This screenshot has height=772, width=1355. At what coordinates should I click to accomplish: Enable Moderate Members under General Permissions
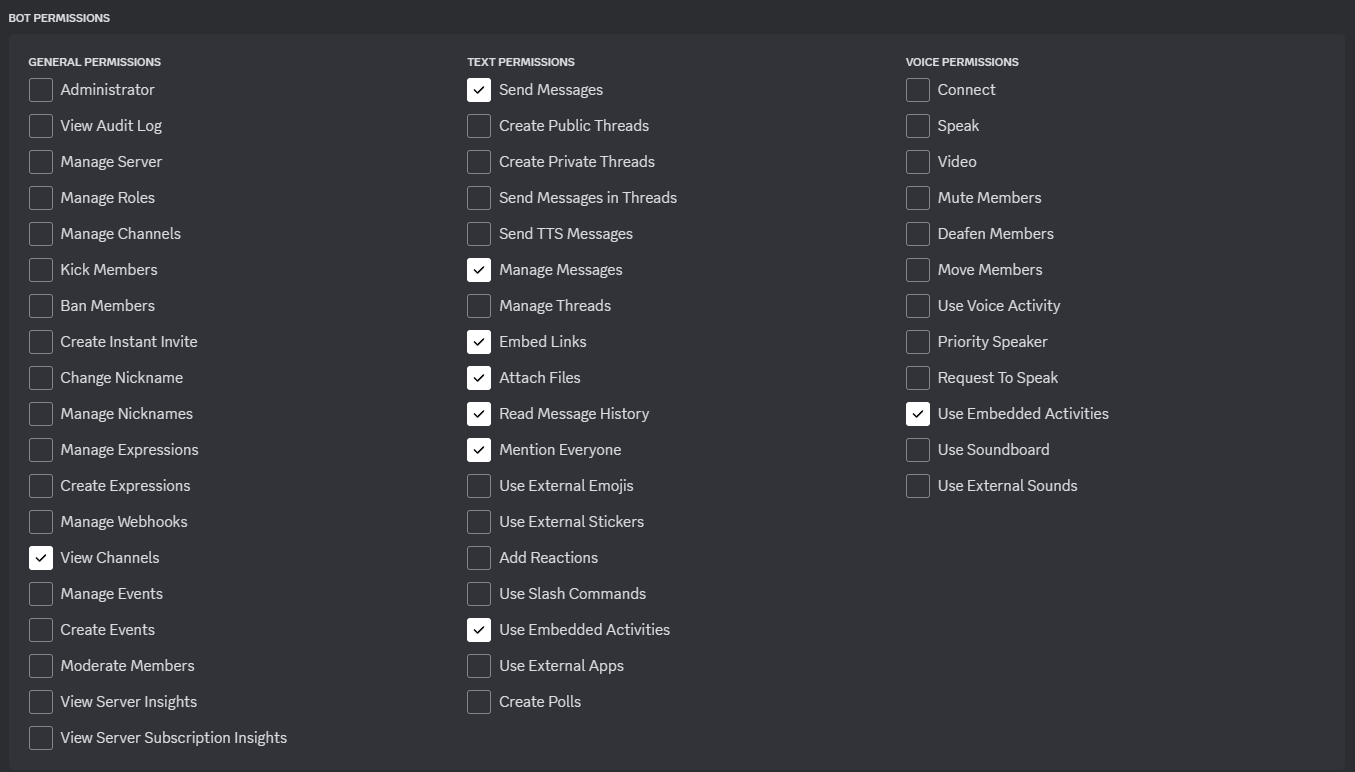pyautogui.click(x=40, y=665)
